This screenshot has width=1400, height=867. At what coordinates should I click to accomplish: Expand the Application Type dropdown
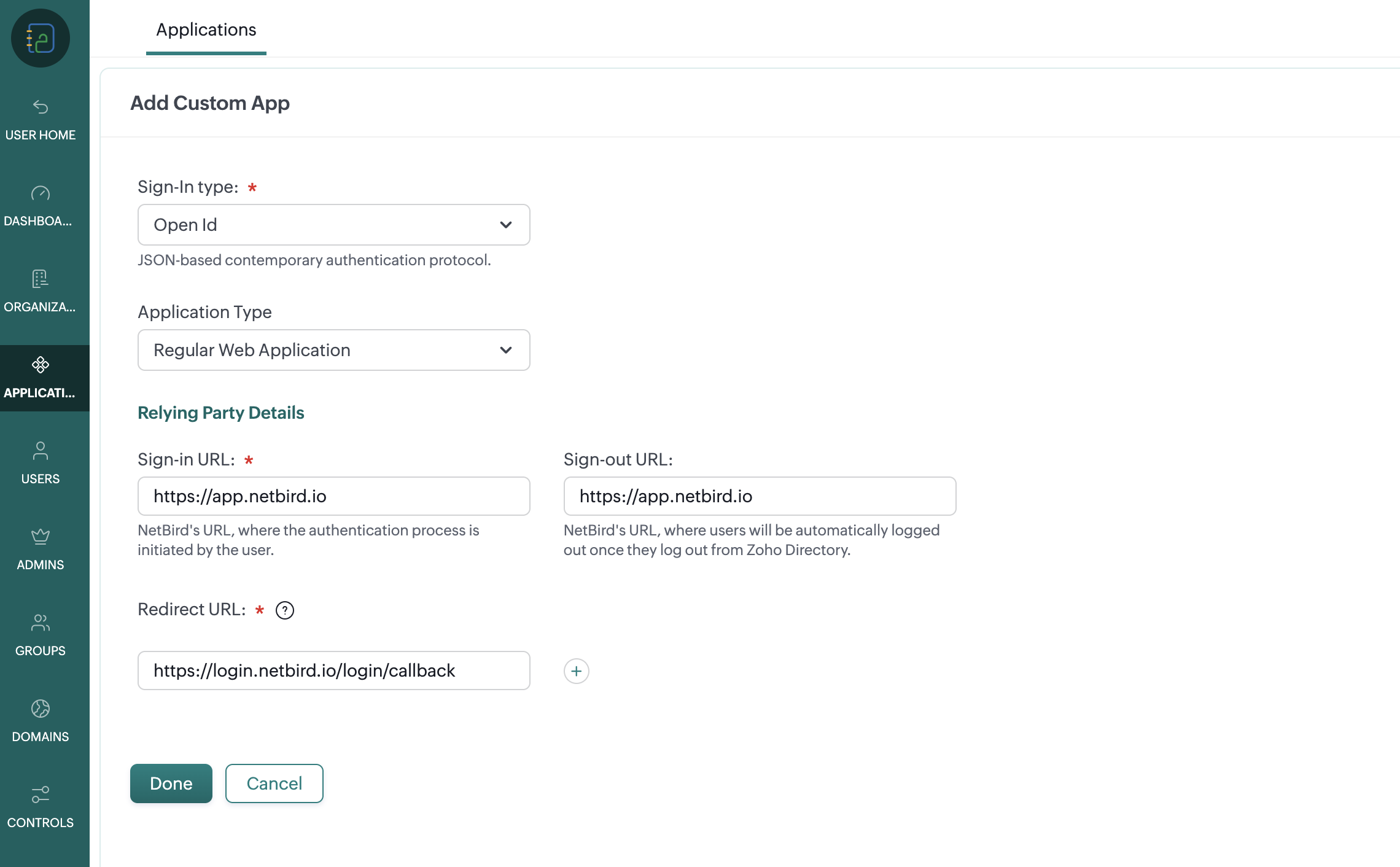pyautogui.click(x=334, y=350)
